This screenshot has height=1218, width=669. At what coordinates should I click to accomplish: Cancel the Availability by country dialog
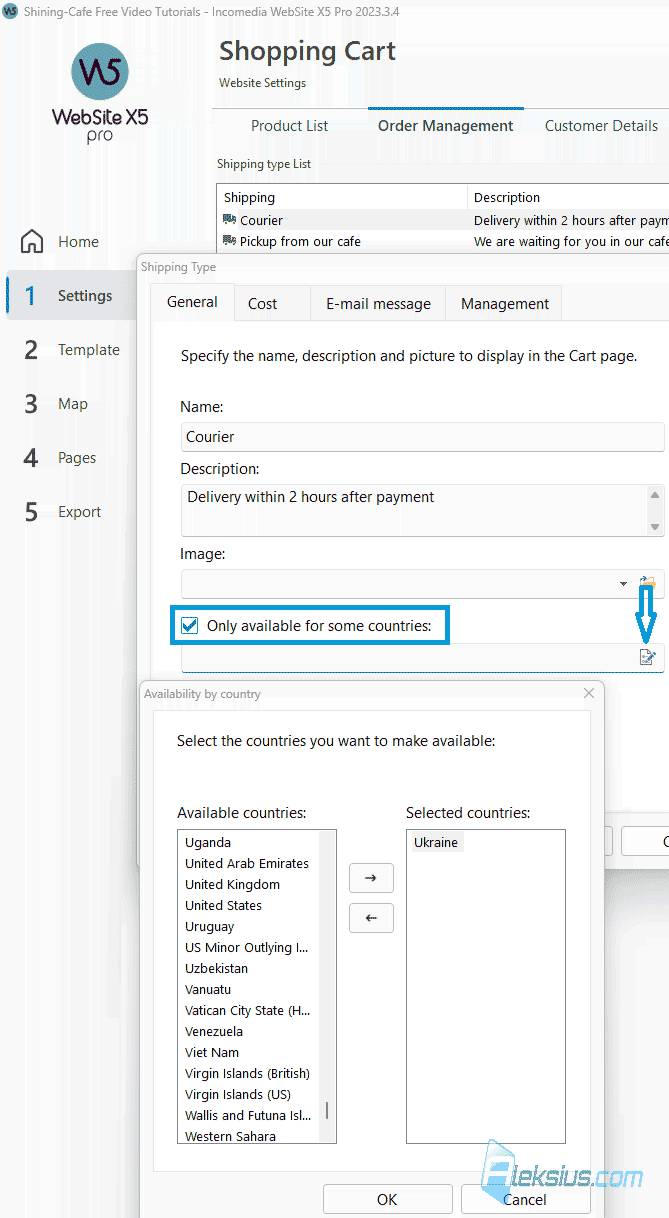(525, 1199)
